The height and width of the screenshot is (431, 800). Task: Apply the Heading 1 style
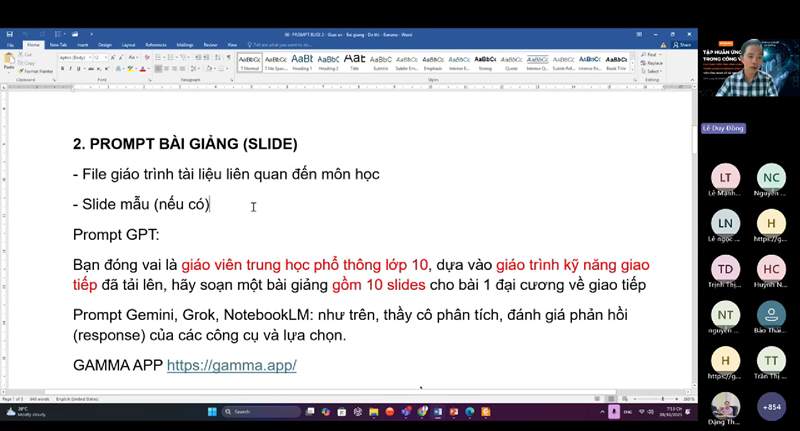click(302, 61)
